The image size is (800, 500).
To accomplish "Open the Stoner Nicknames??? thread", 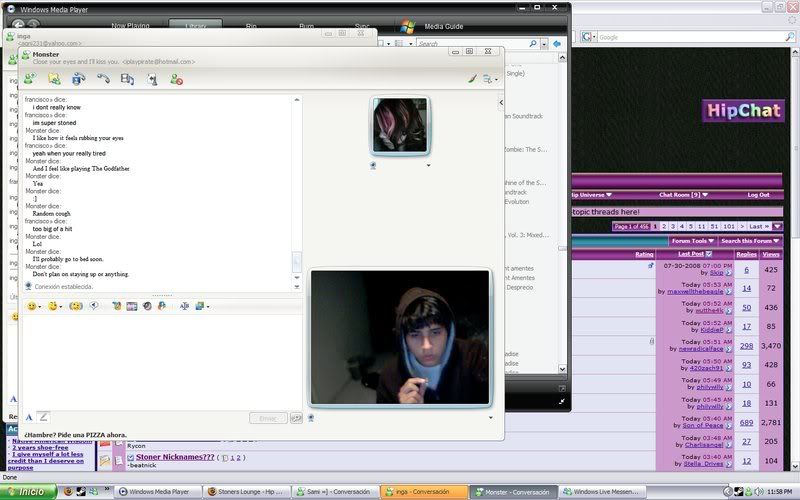I will [175, 457].
